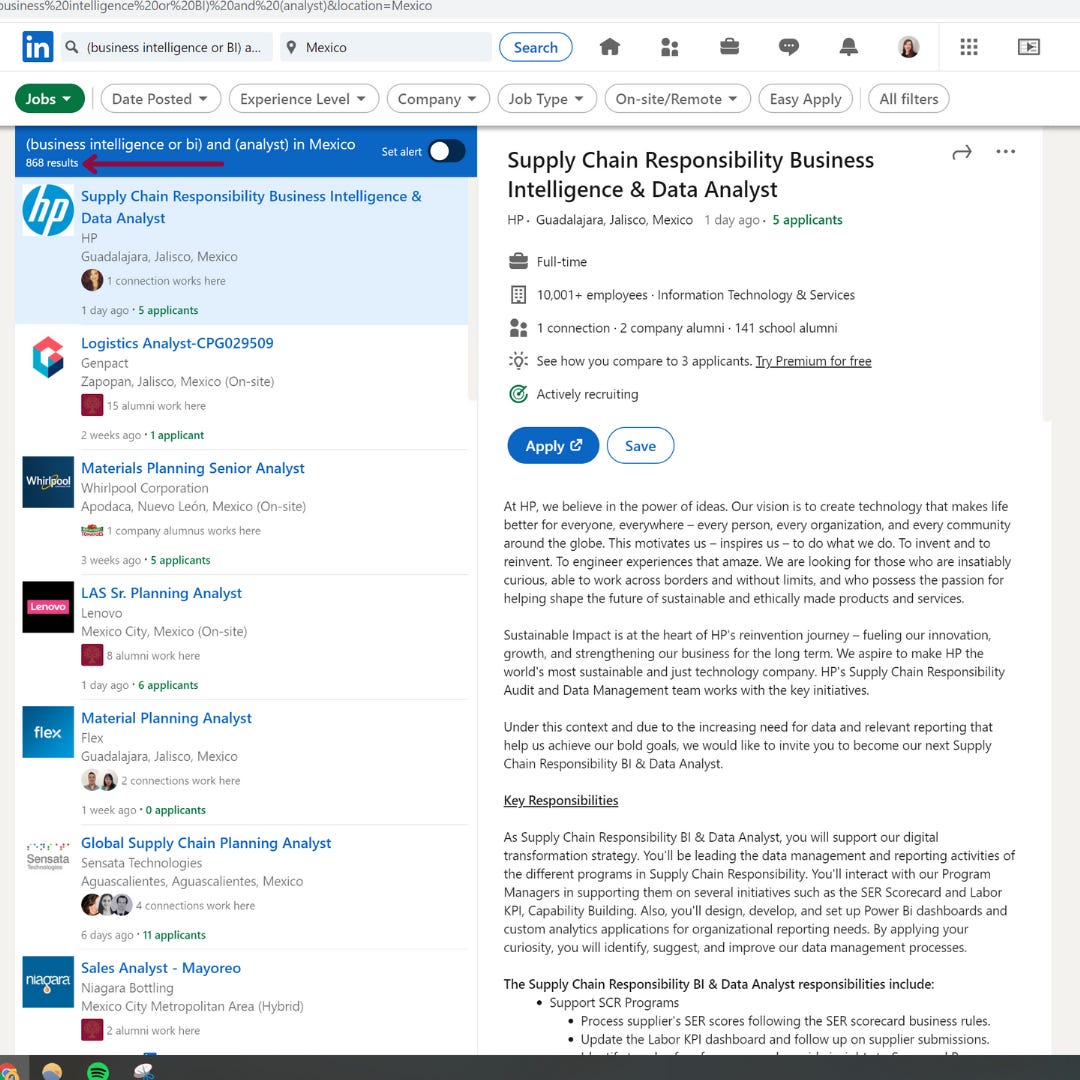Open Global Supply Chain Planning Analyst
Image resolution: width=1080 pixels, height=1080 pixels.
point(206,843)
